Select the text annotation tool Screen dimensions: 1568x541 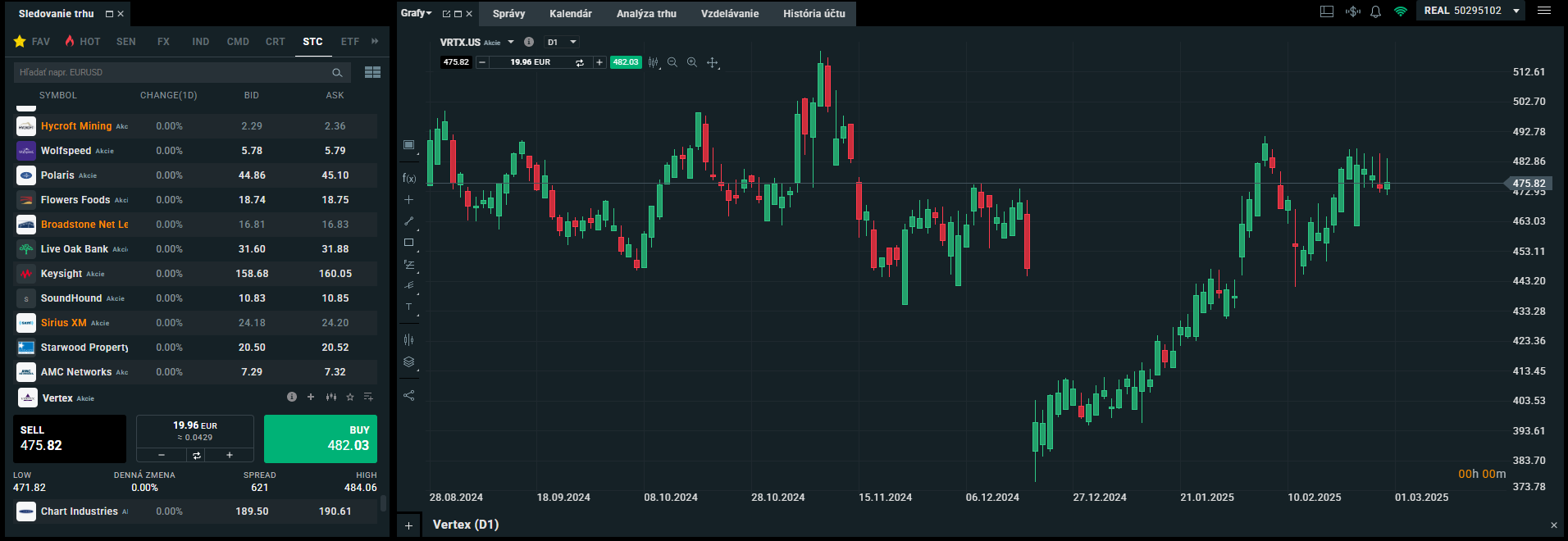click(x=408, y=307)
